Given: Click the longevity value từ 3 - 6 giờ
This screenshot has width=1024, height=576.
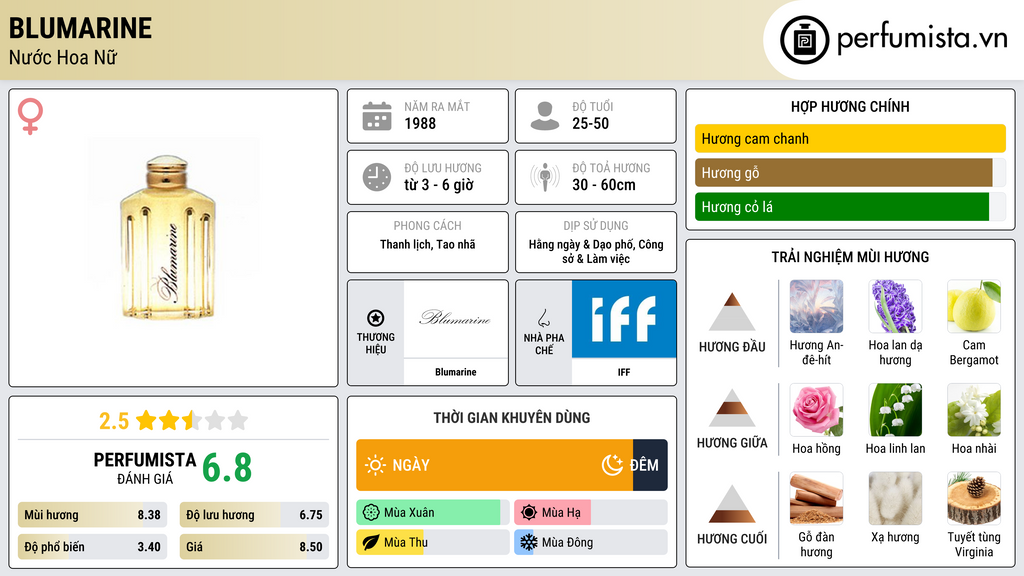Looking at the screenshot, I should tap(439, 185).
